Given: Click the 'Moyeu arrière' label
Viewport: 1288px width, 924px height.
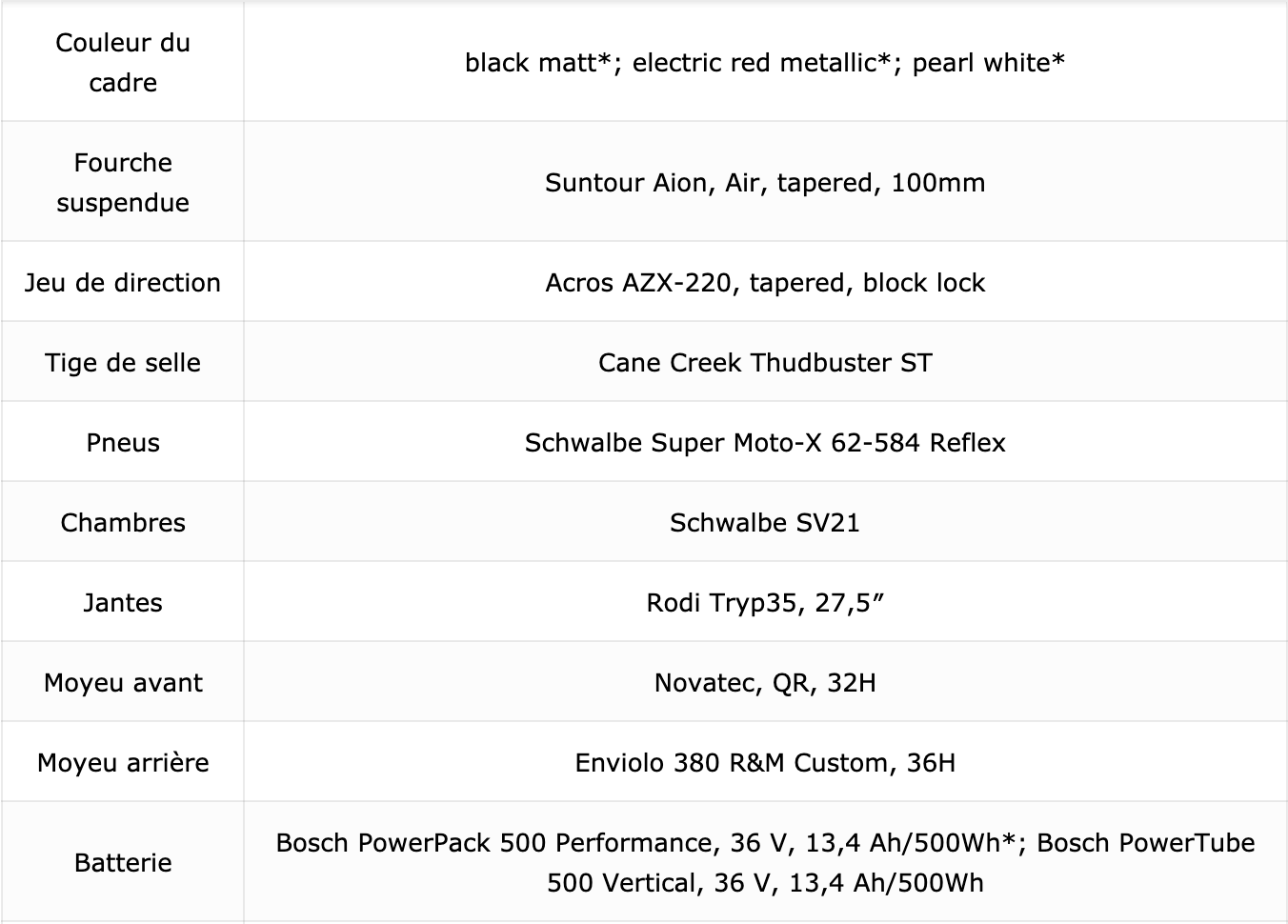Looking at the screenshot, I should 123,763.
